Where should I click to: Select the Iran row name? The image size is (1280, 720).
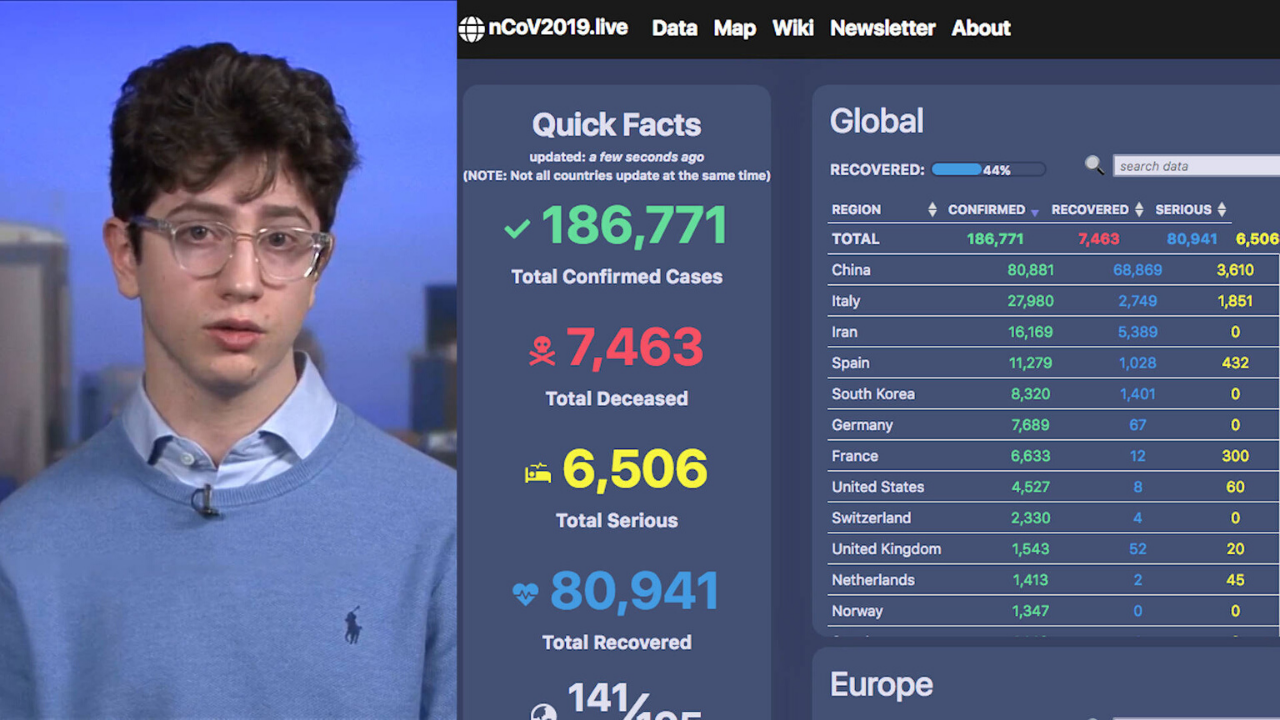pos(845,332)
